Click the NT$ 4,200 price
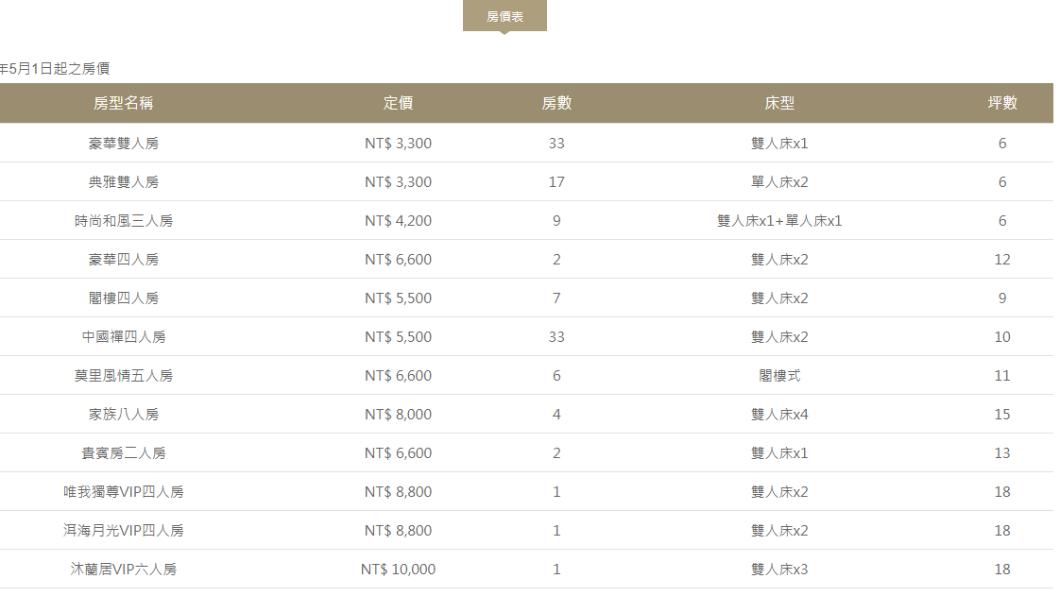The width and height of the screenshot is (1060, 596). pyautogui.click(x=398, y=220)
